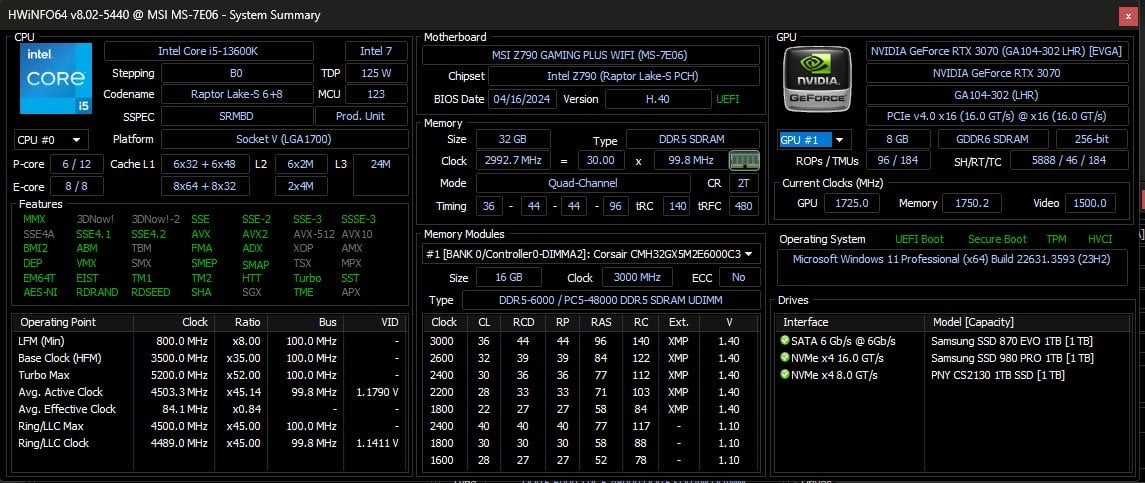Click the ECC value No
Viewport: 1145px width, 483px height.
coord(739,277)
